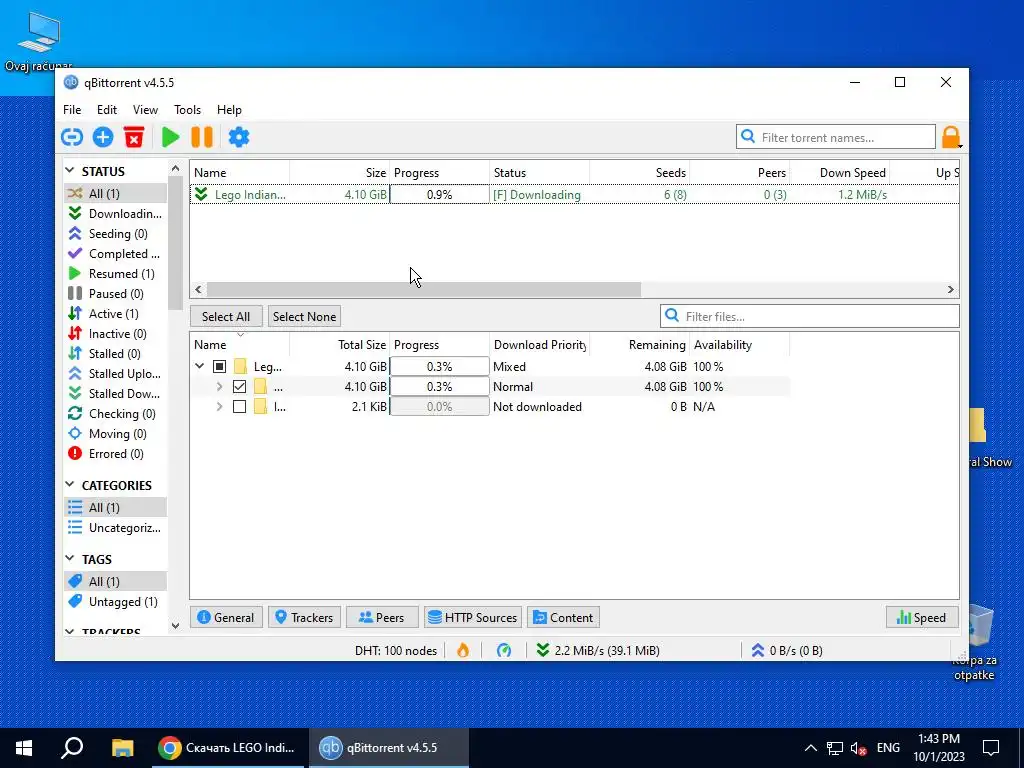Click the Select All button
This screenshot has width=1024, height=768.
click(226, 316)
